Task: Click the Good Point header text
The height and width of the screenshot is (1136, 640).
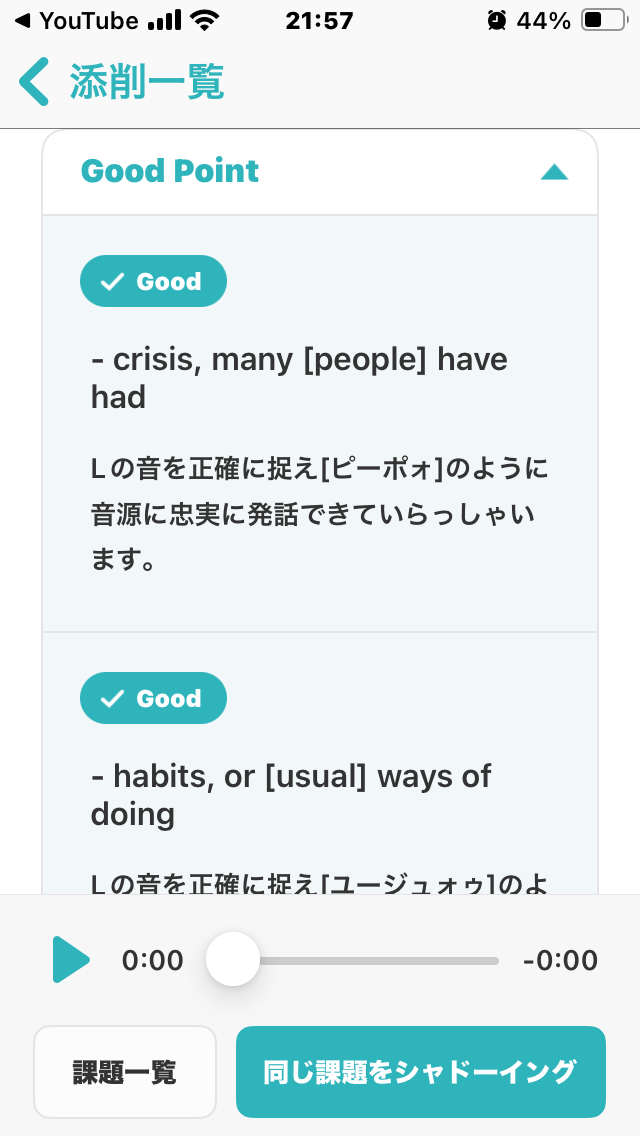Action: point(170,171)
